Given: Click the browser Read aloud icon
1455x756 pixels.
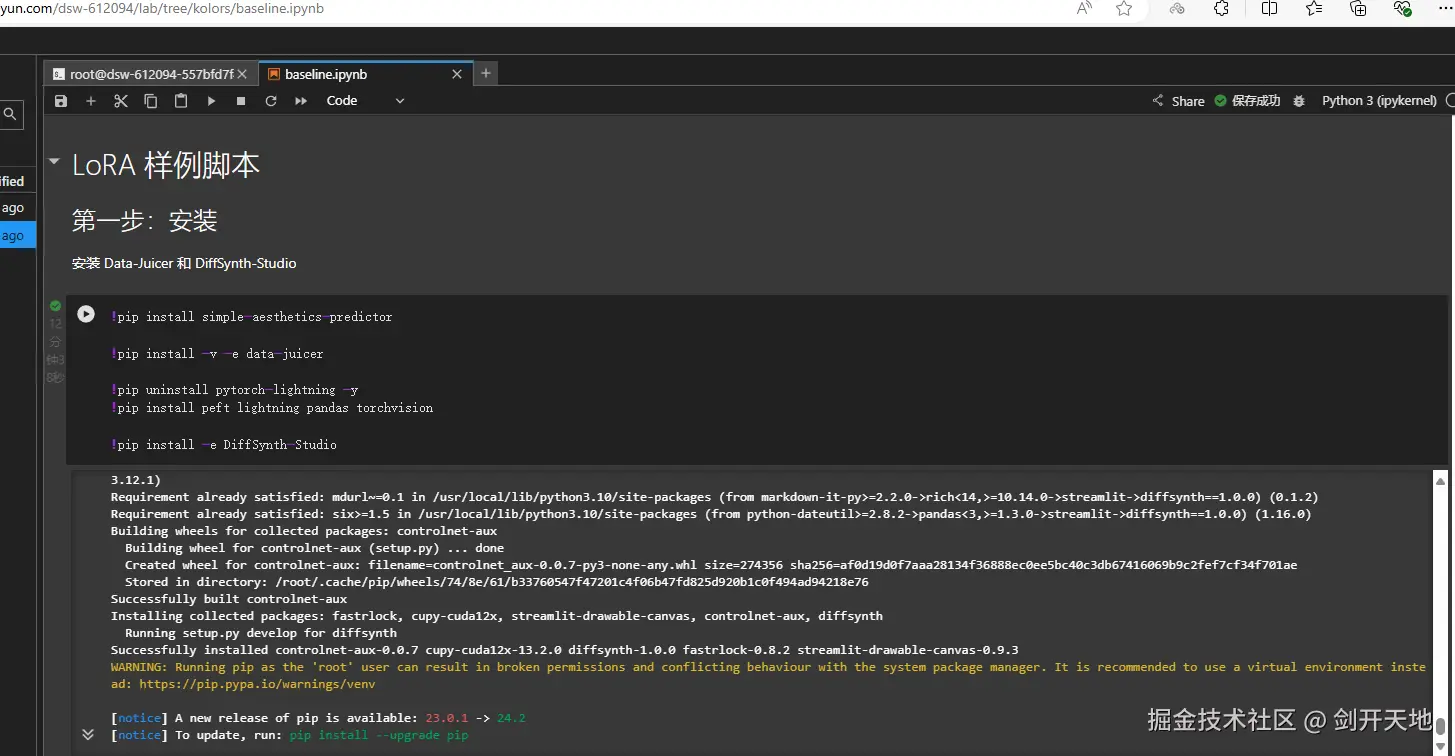Looking at the screenshot, I should (x=1084, y=9).
